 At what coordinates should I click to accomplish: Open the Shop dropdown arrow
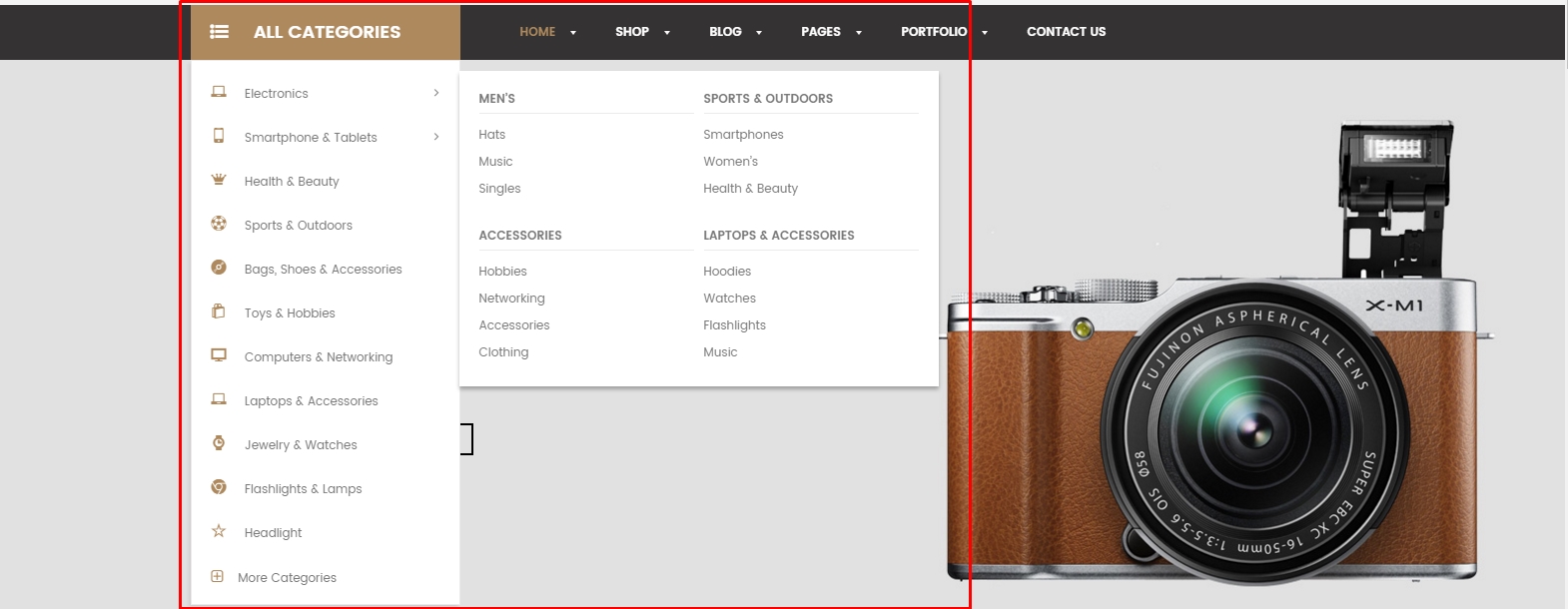(667, 33)
